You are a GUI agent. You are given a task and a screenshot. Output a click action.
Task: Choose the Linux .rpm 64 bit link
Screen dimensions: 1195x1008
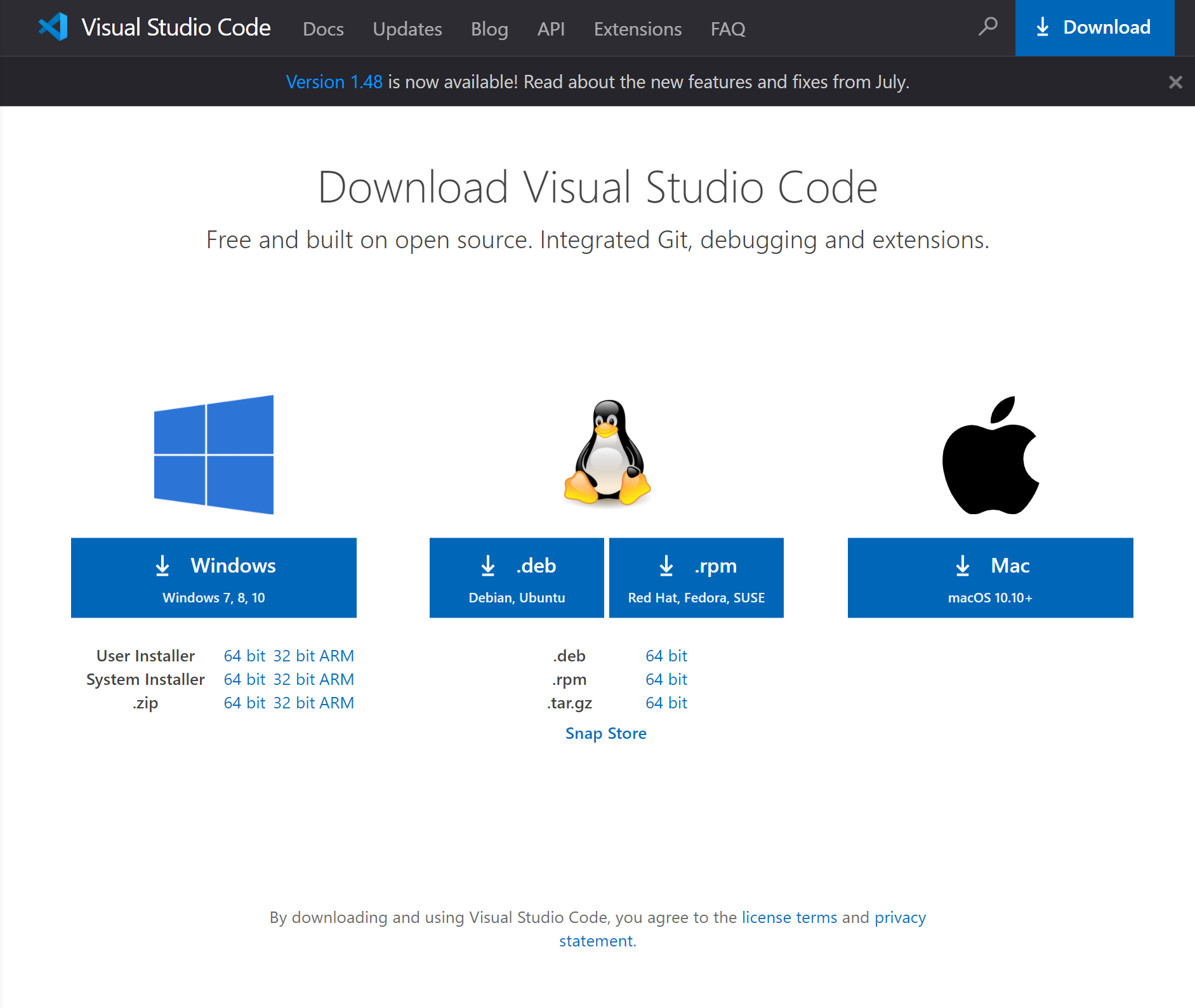tap(666, 679)
